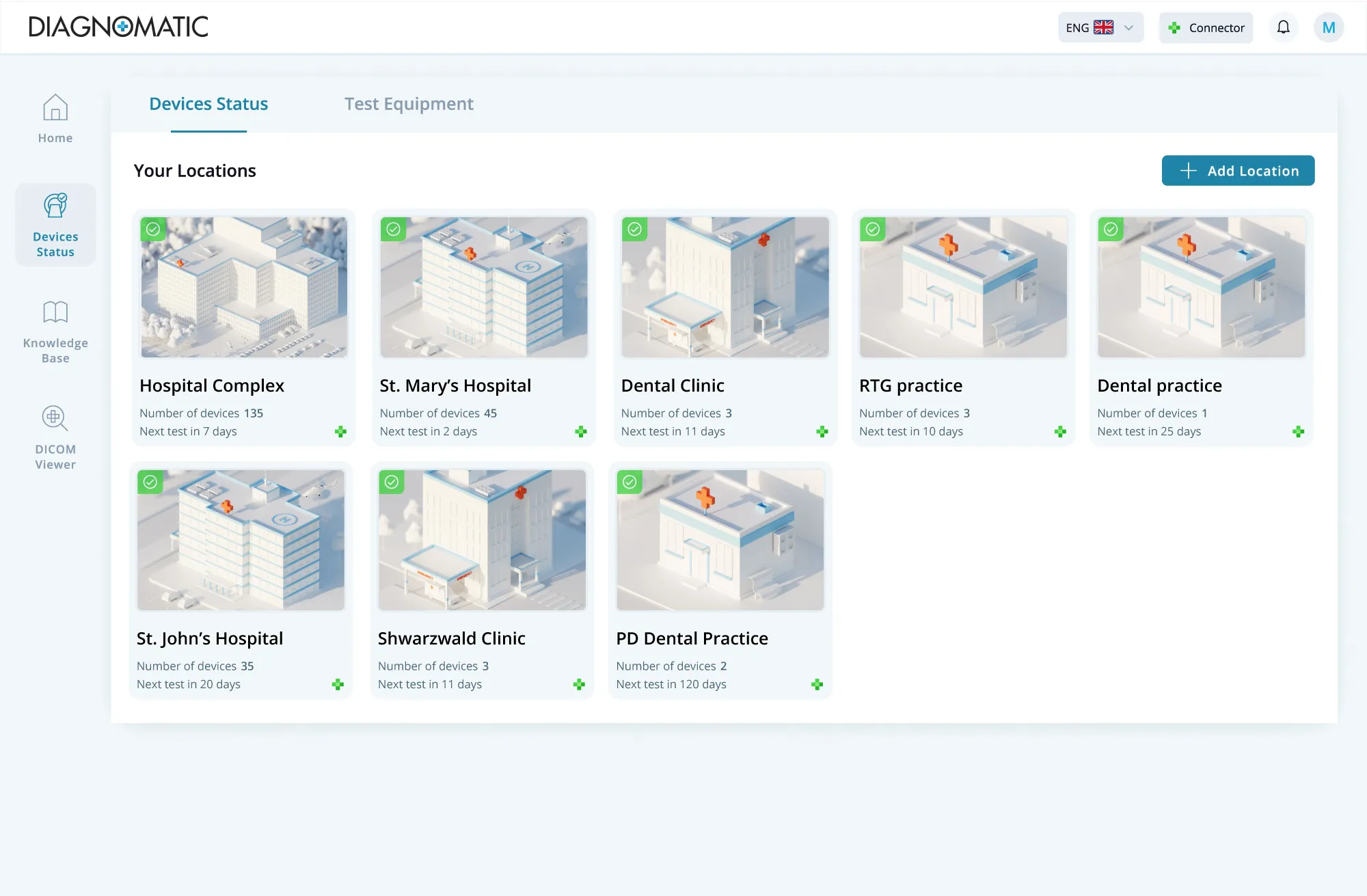1367x896 pixels.
Task: Click green check badge on Shwarzwald Clinic
Action: pyautogui.click(x=392, y=482)
